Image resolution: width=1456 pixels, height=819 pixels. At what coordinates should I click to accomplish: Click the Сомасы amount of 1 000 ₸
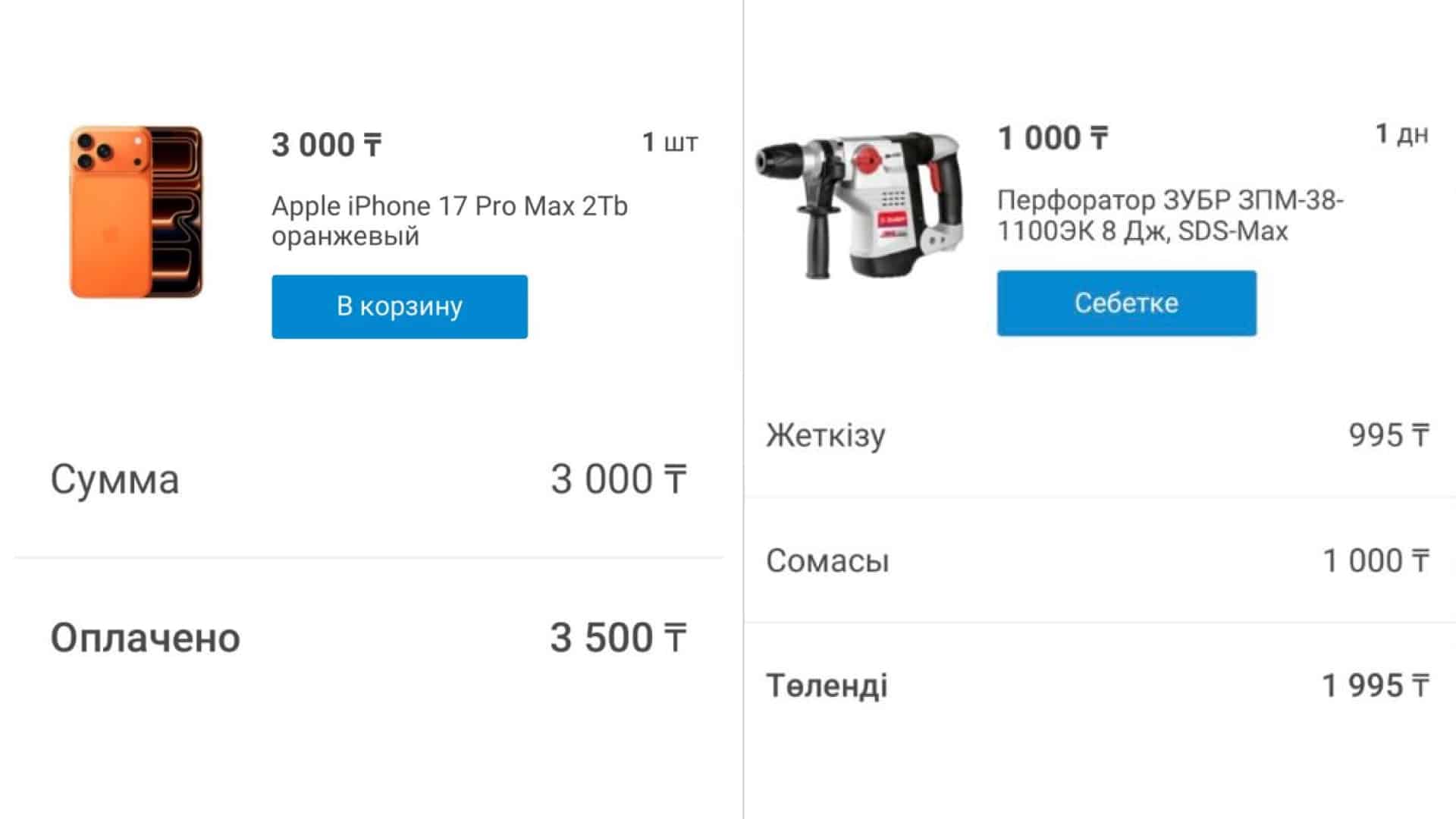(x=1376, y=561)
